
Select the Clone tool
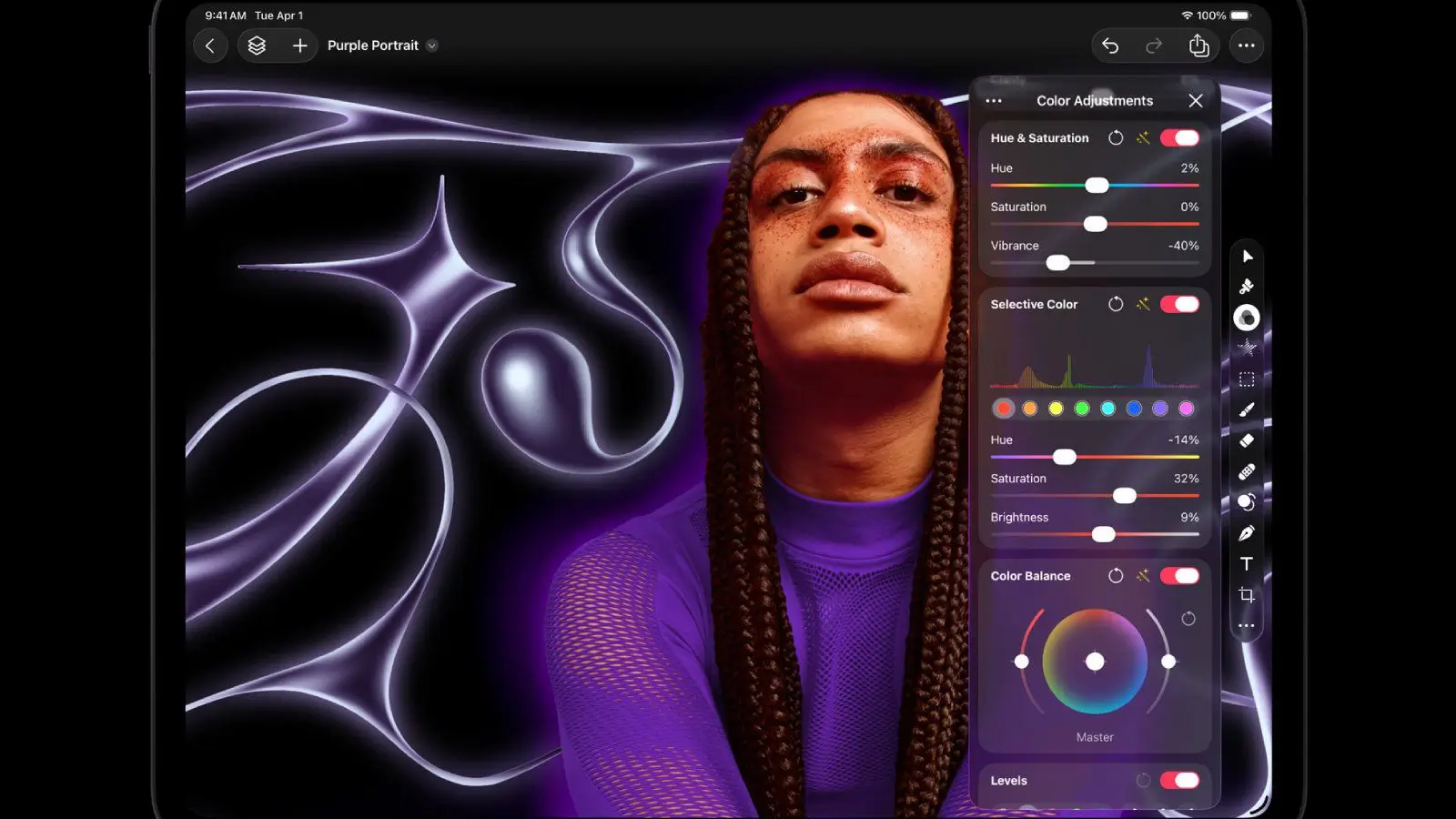pos(1247,501)
